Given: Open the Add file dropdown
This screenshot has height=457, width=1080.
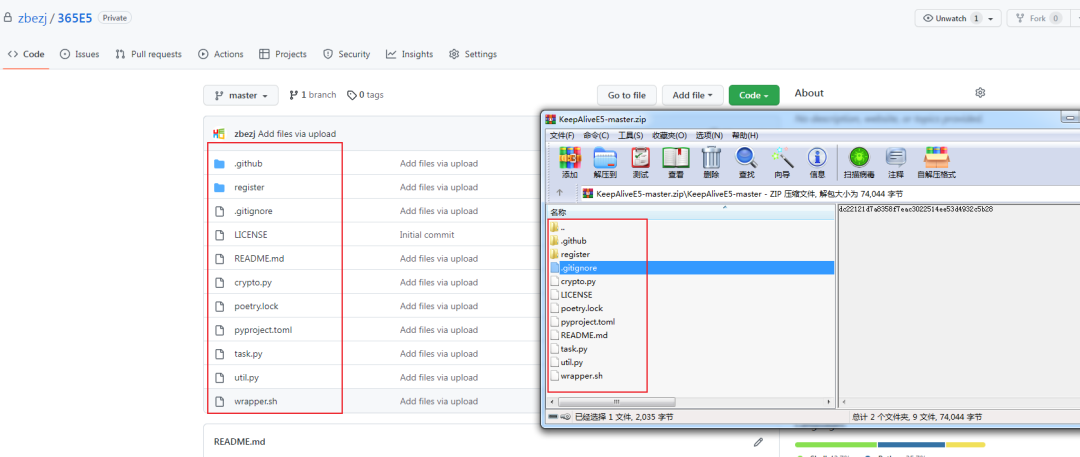Looking at the screenshot, I should coord(693,95).
